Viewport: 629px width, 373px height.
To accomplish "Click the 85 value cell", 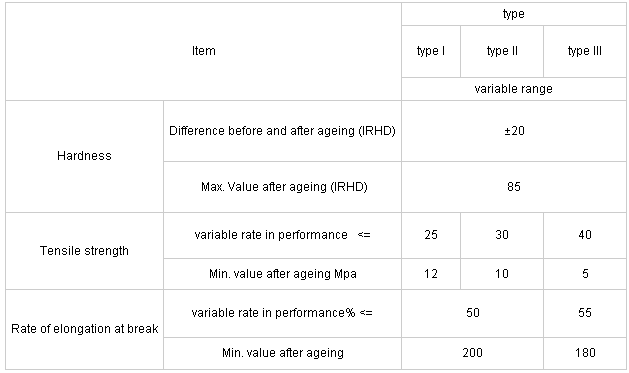I will coord(514,187).
